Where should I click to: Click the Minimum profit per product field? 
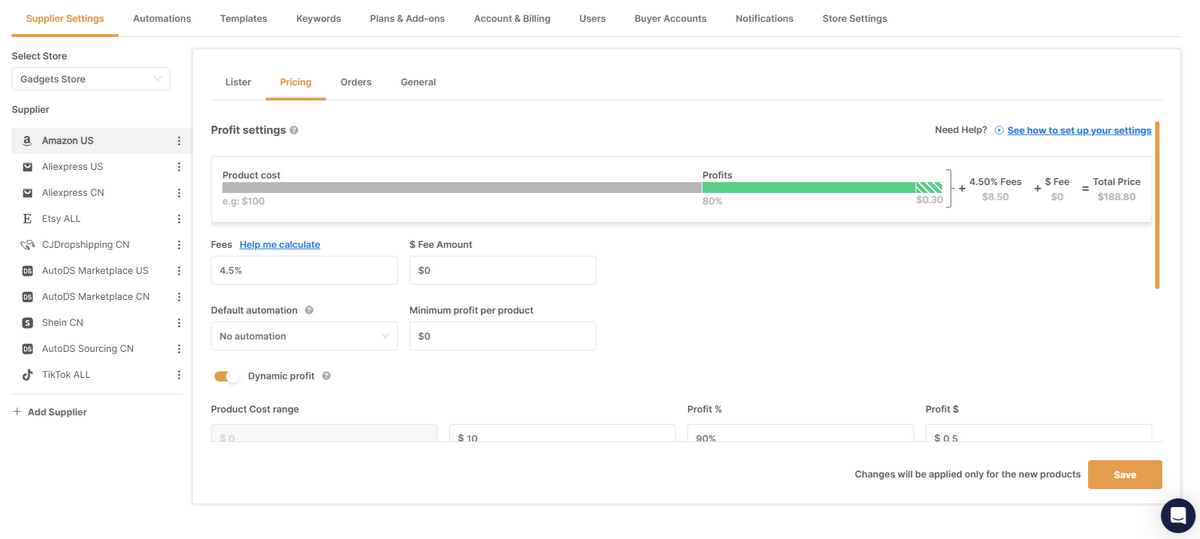(x=503, y=336)
